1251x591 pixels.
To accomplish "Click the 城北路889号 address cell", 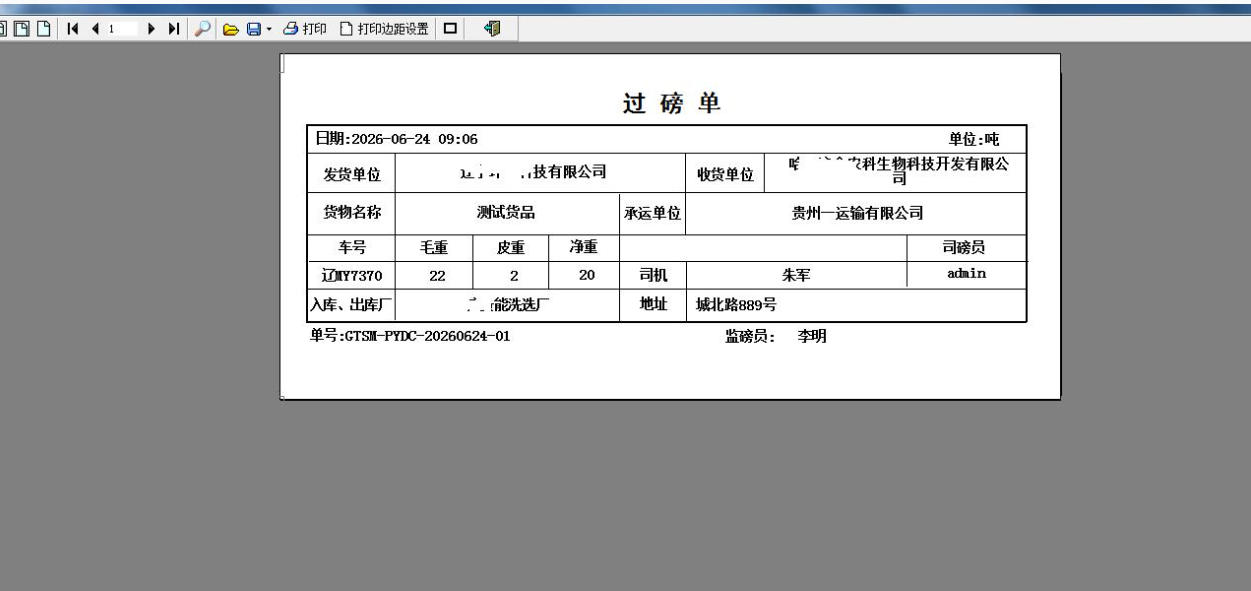I will tap(736, 306).
